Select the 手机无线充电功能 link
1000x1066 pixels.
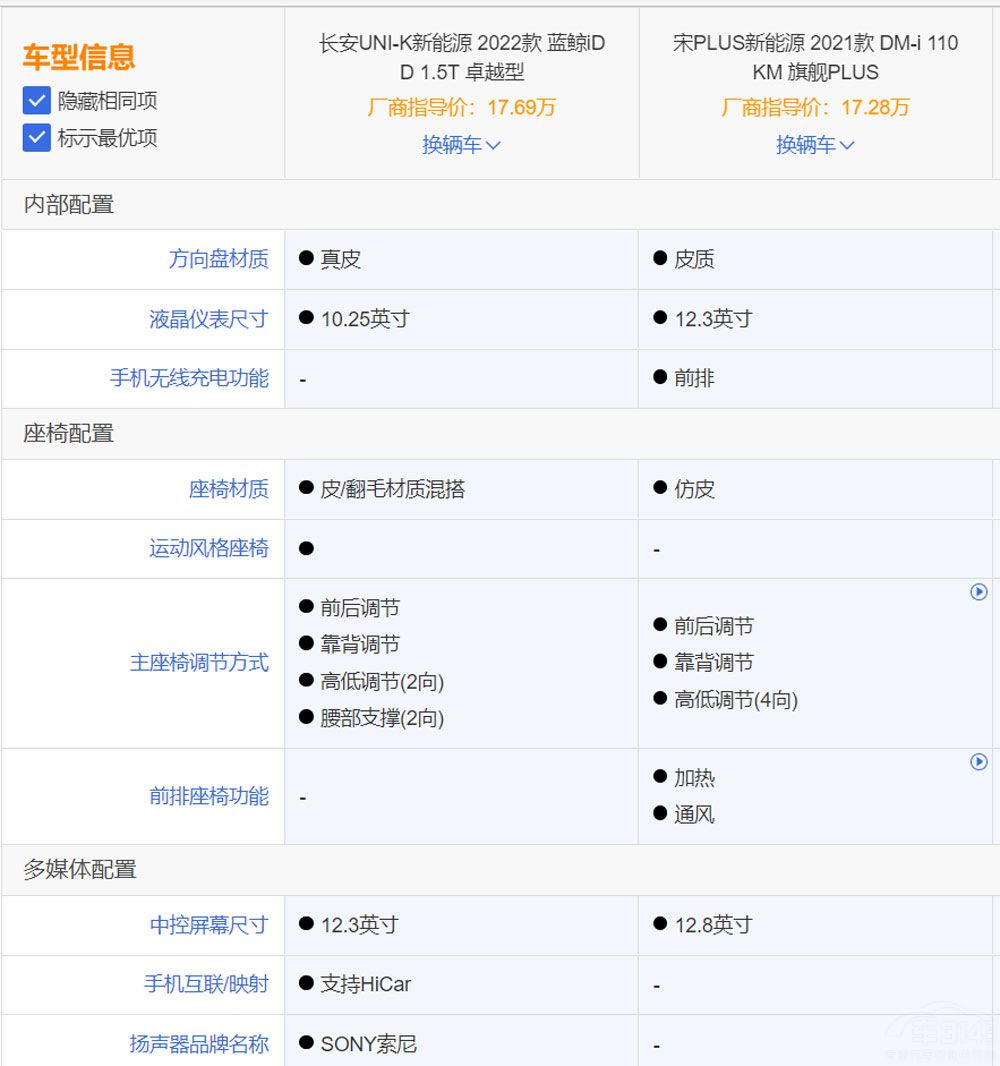[x=189, y=378]
